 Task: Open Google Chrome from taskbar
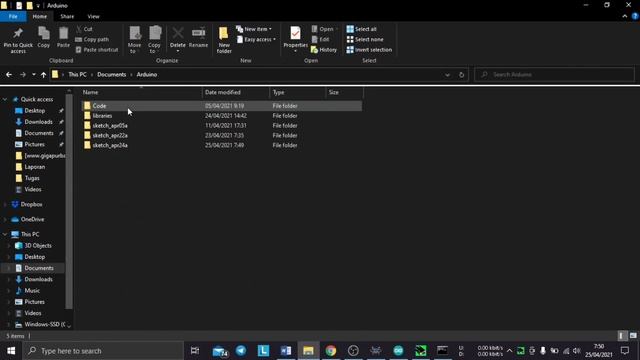(331, 351)
